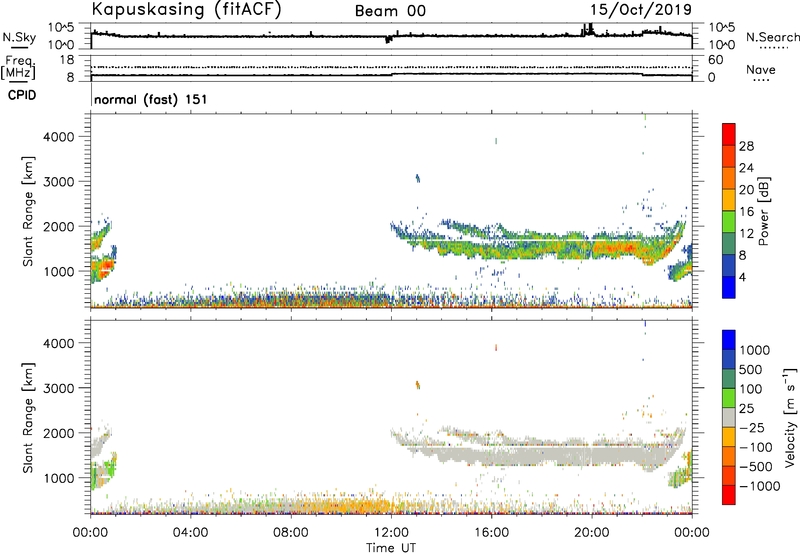This screenshot has height=554, width=800.
Task: Click the "3000" tick of the velocity panel
Action: point(59,388)
